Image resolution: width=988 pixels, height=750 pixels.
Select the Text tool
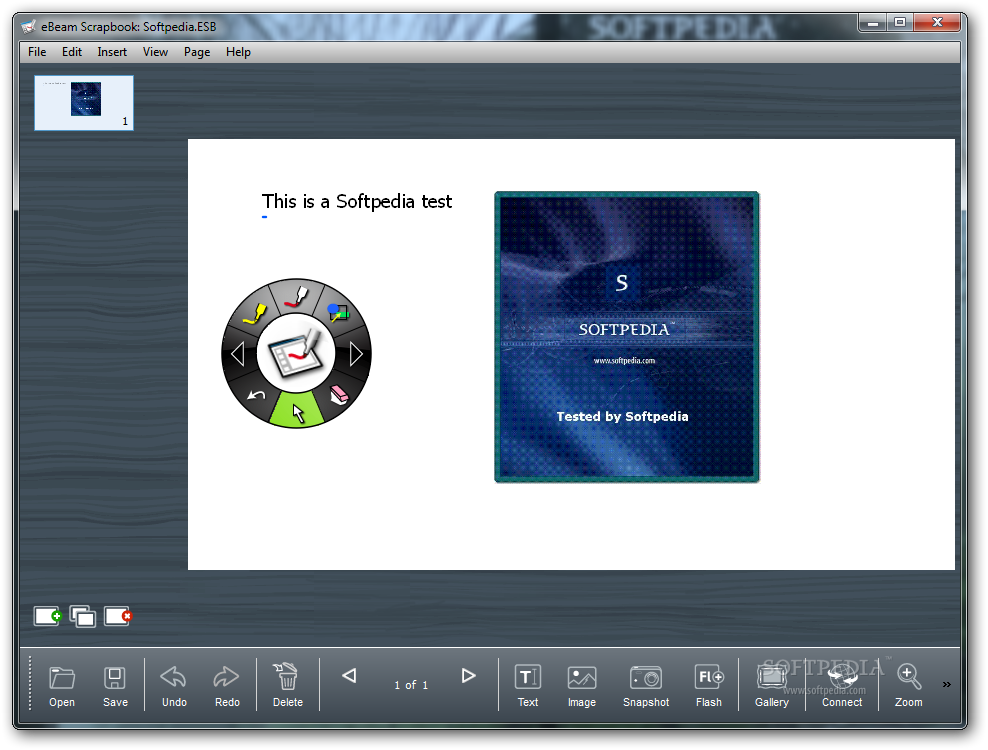pyautogui.click(x=527, y=686)
